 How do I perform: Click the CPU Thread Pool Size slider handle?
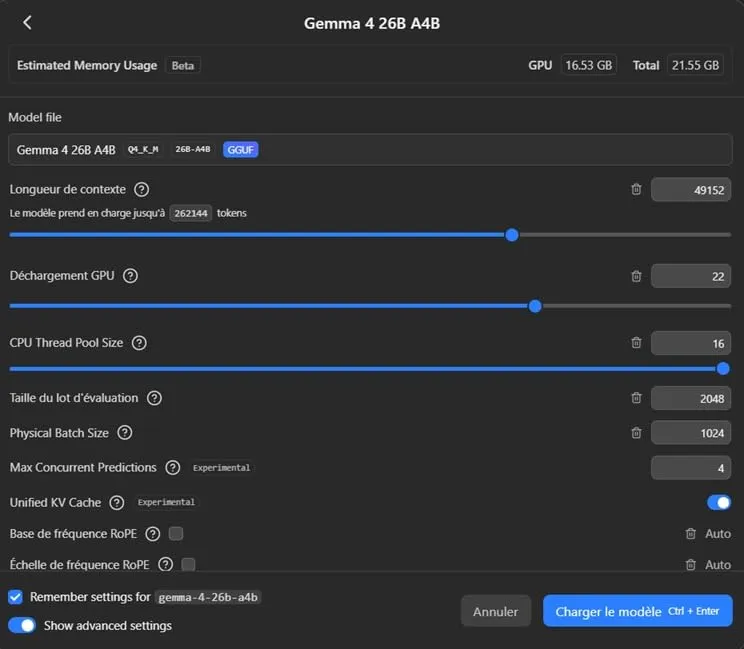(x=723, y=369)
